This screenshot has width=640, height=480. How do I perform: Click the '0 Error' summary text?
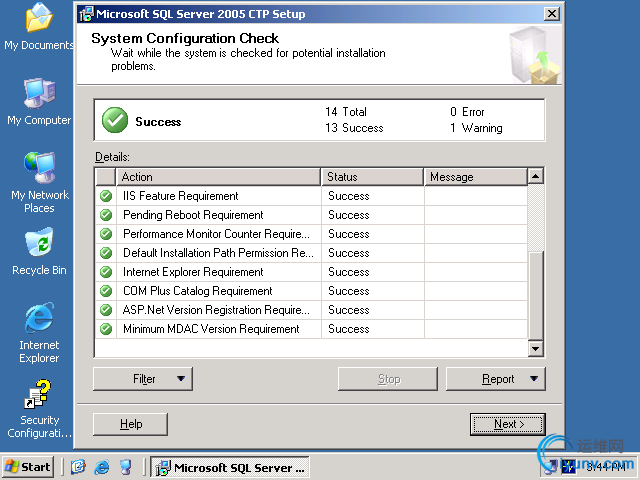(x=467, y=112)
